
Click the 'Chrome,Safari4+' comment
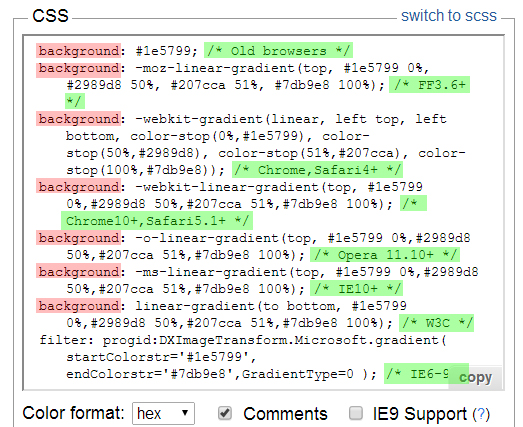click(x=317, y=170)
